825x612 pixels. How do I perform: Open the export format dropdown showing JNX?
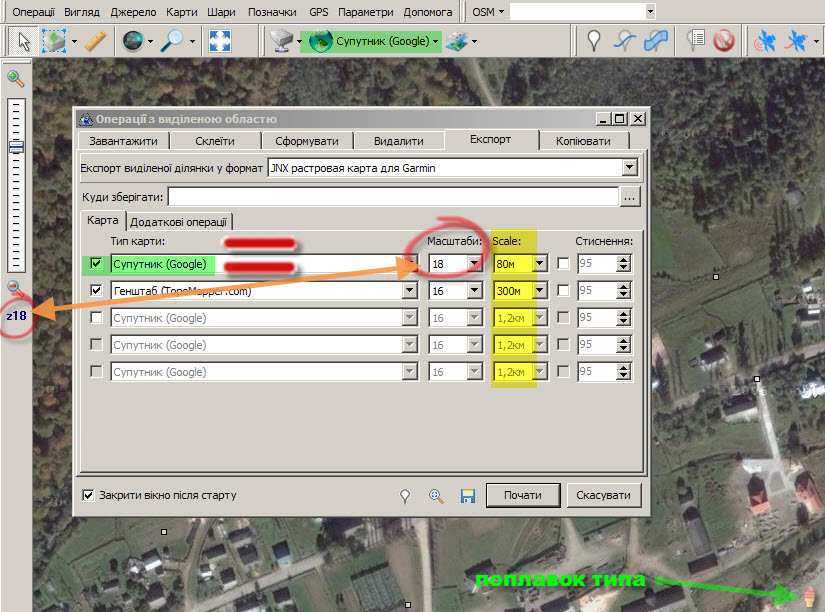click(x=629, y=168)
